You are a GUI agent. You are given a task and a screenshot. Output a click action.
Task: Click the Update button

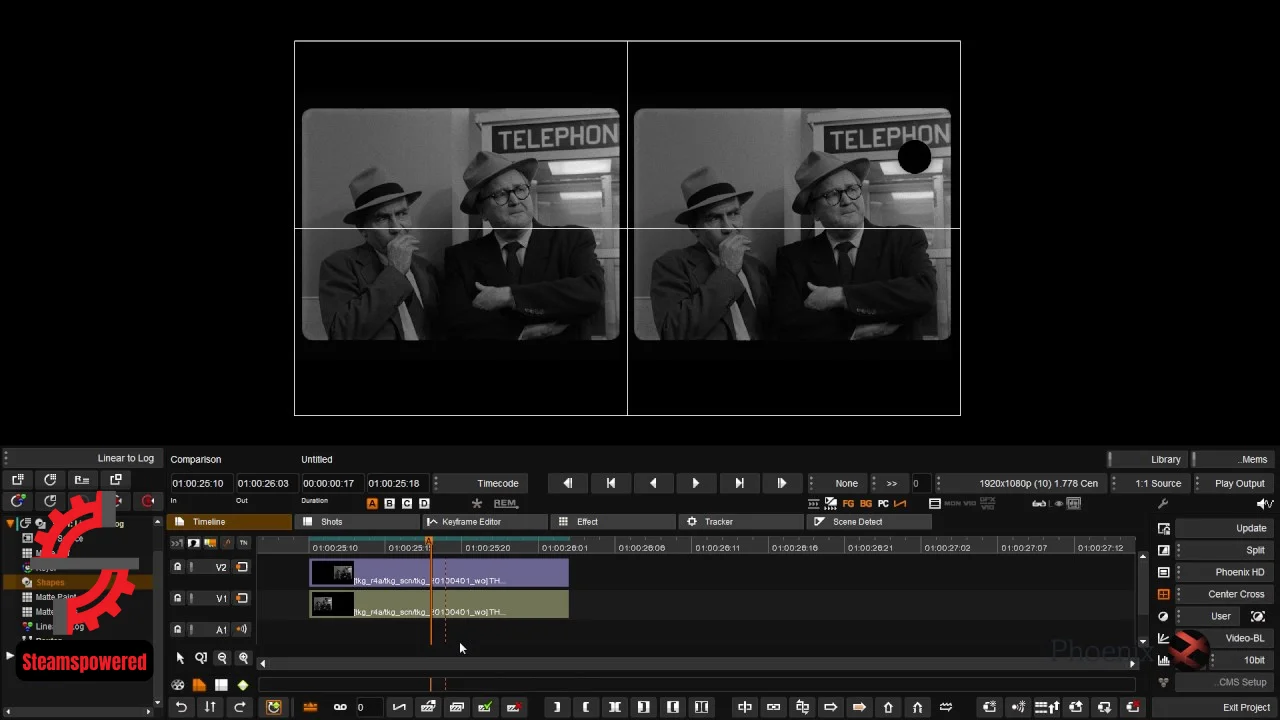coord(1226,528)
